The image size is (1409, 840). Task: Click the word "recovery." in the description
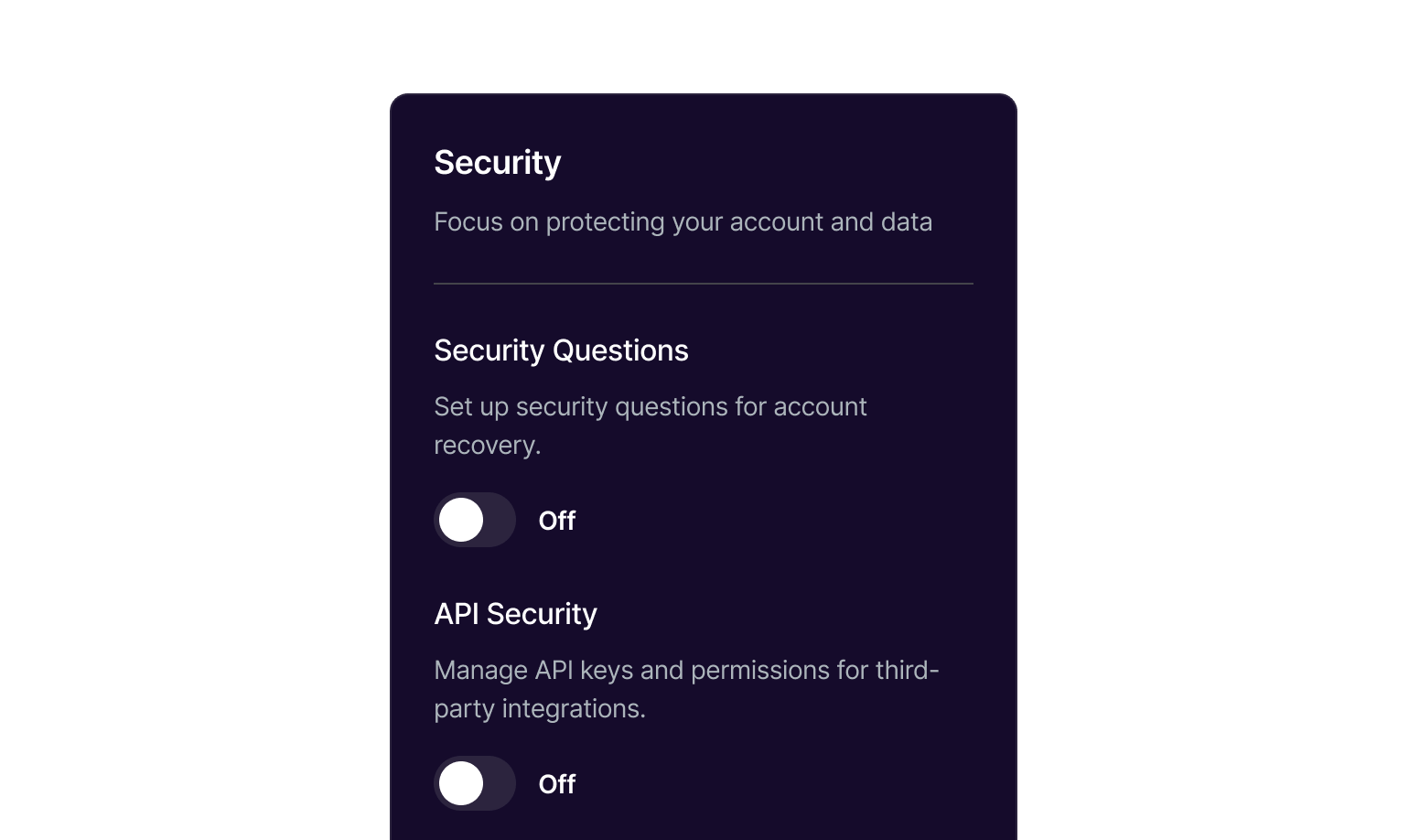[x=487, y=446]
